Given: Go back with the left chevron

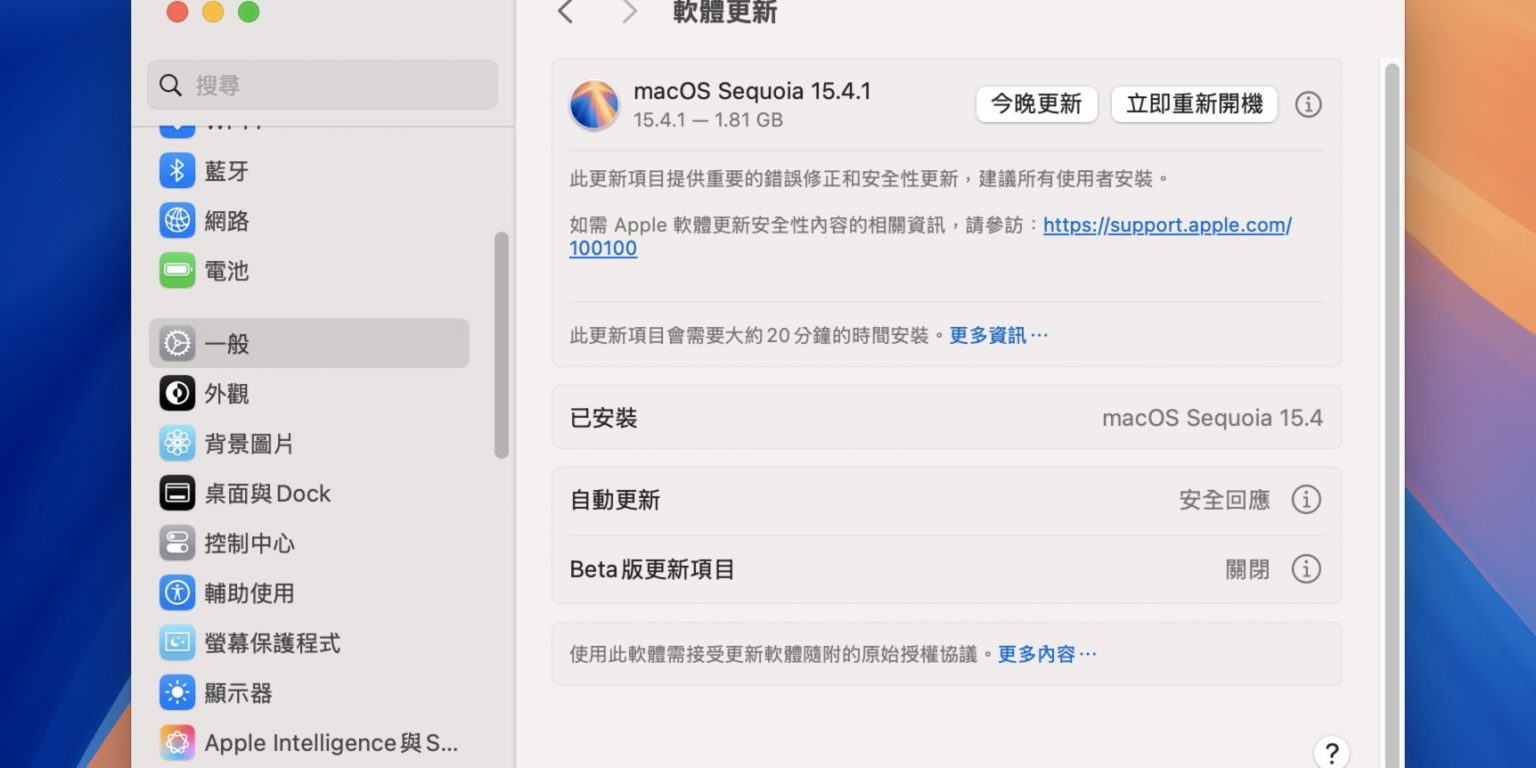Looking at the screenshot, I should click(x=566, y=12).
